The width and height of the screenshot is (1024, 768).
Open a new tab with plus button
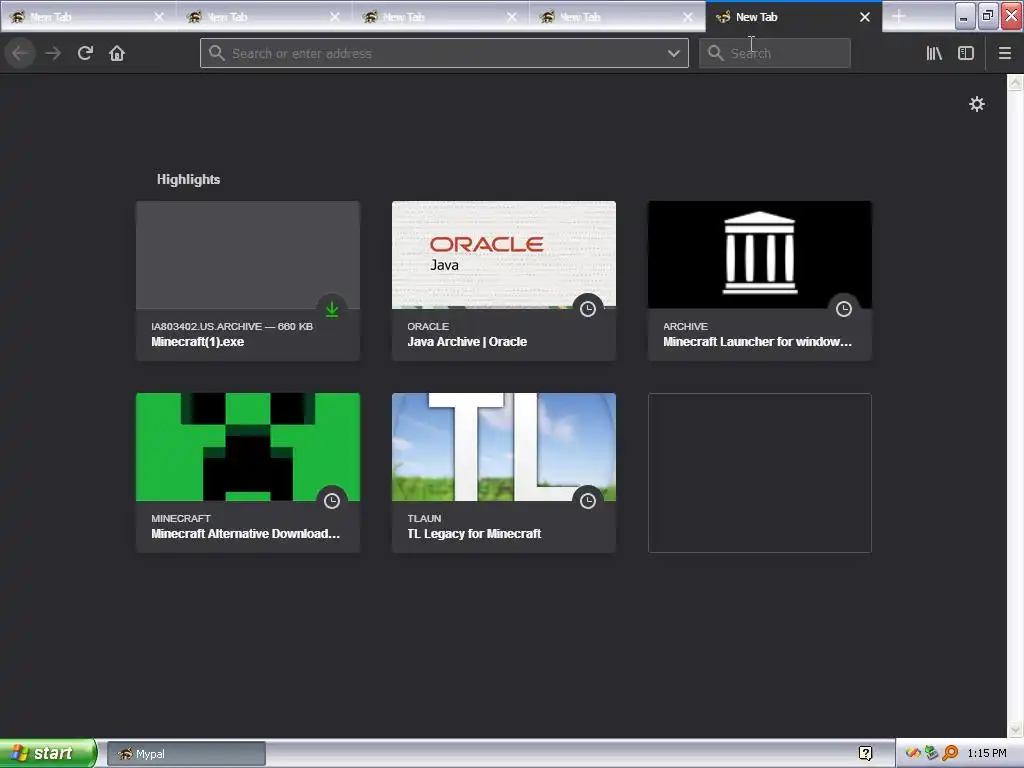(899, 17)
